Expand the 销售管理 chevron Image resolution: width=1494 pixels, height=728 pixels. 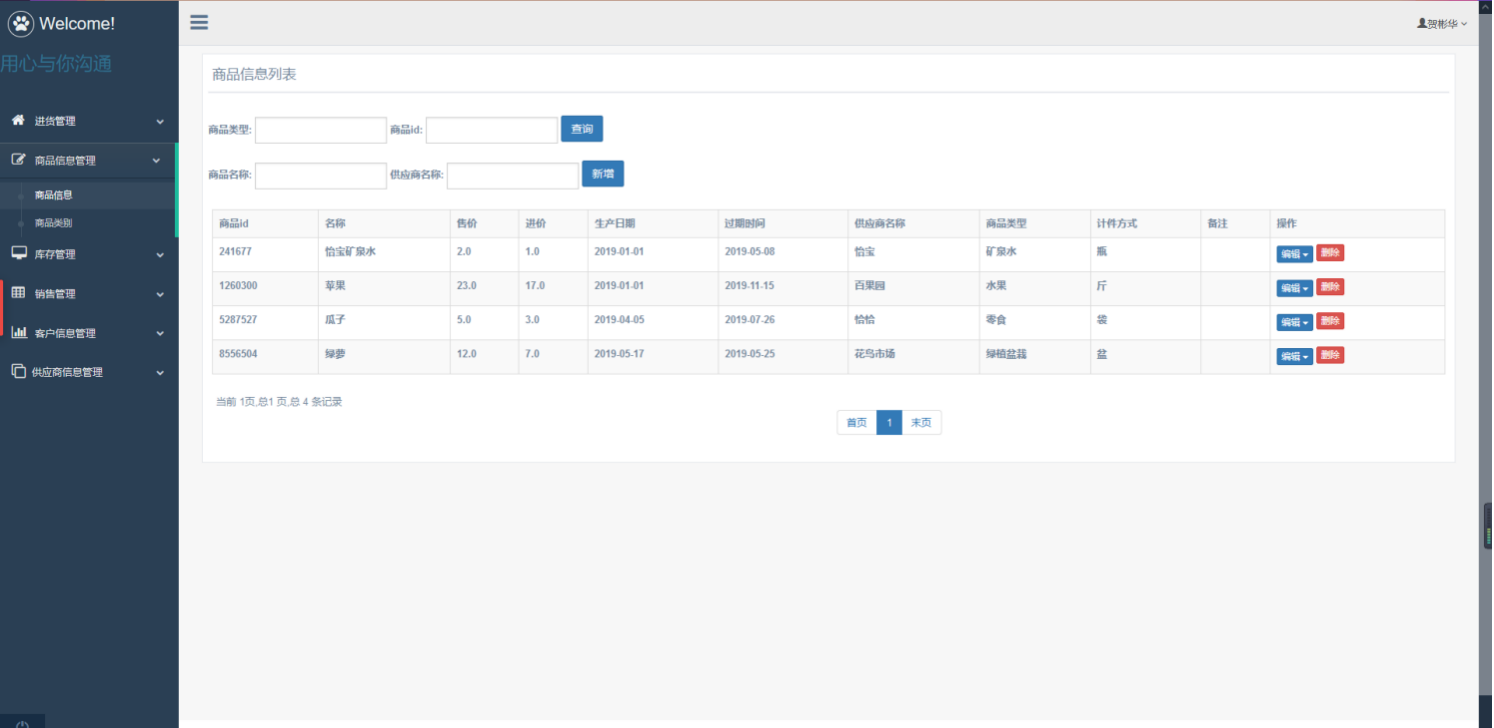click(x=160, y=294)
